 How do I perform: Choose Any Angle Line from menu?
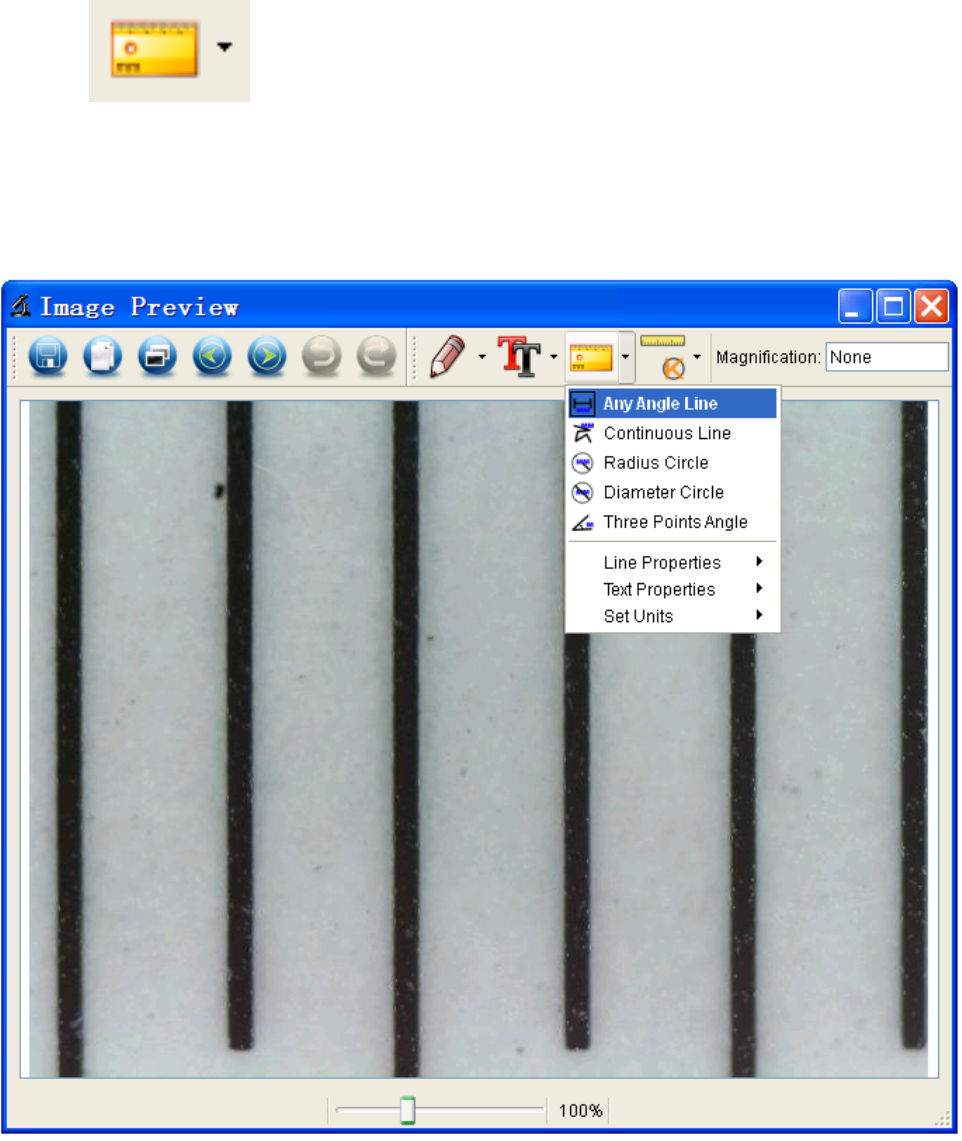673,405
